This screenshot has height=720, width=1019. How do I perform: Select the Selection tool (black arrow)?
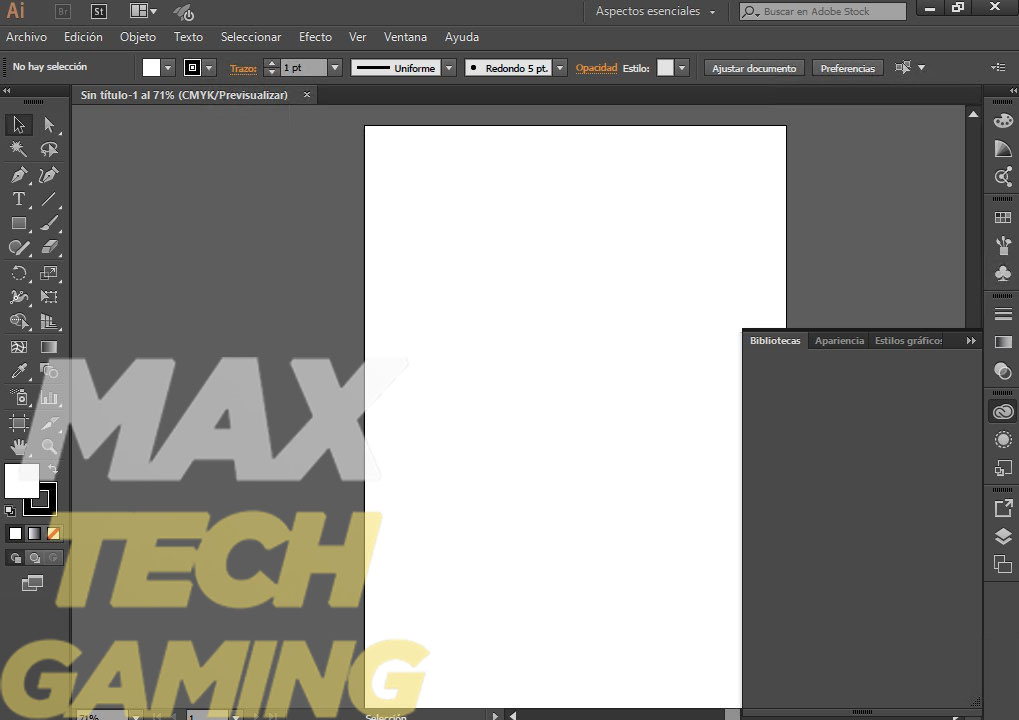tap(18, 124)
